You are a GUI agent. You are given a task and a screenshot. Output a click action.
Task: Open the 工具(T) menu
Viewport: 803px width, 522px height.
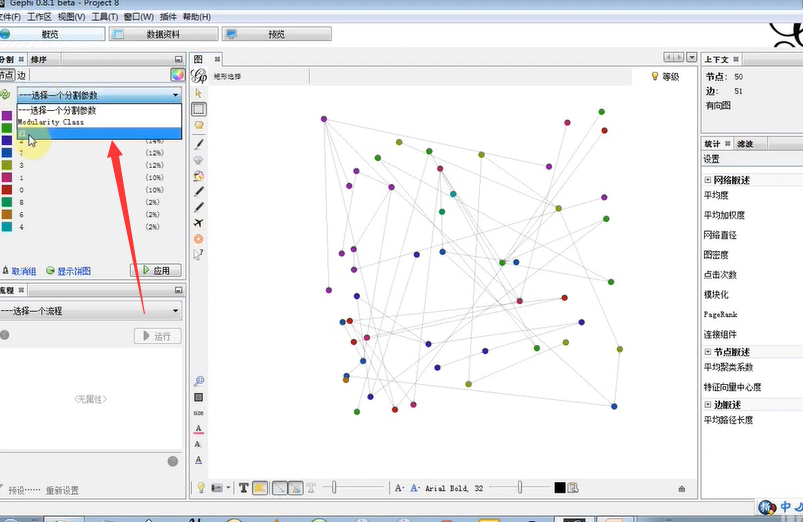pos(104,17)
